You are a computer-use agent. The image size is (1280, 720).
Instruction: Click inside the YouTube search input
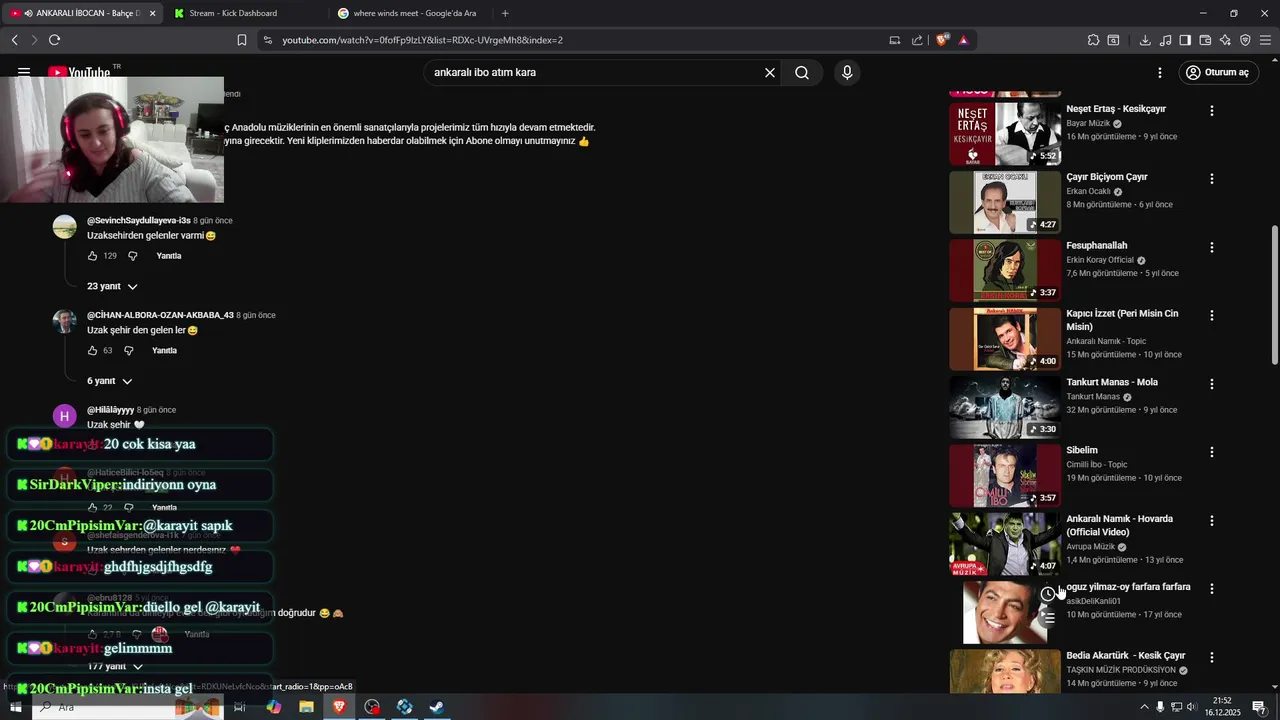[594, 73]
